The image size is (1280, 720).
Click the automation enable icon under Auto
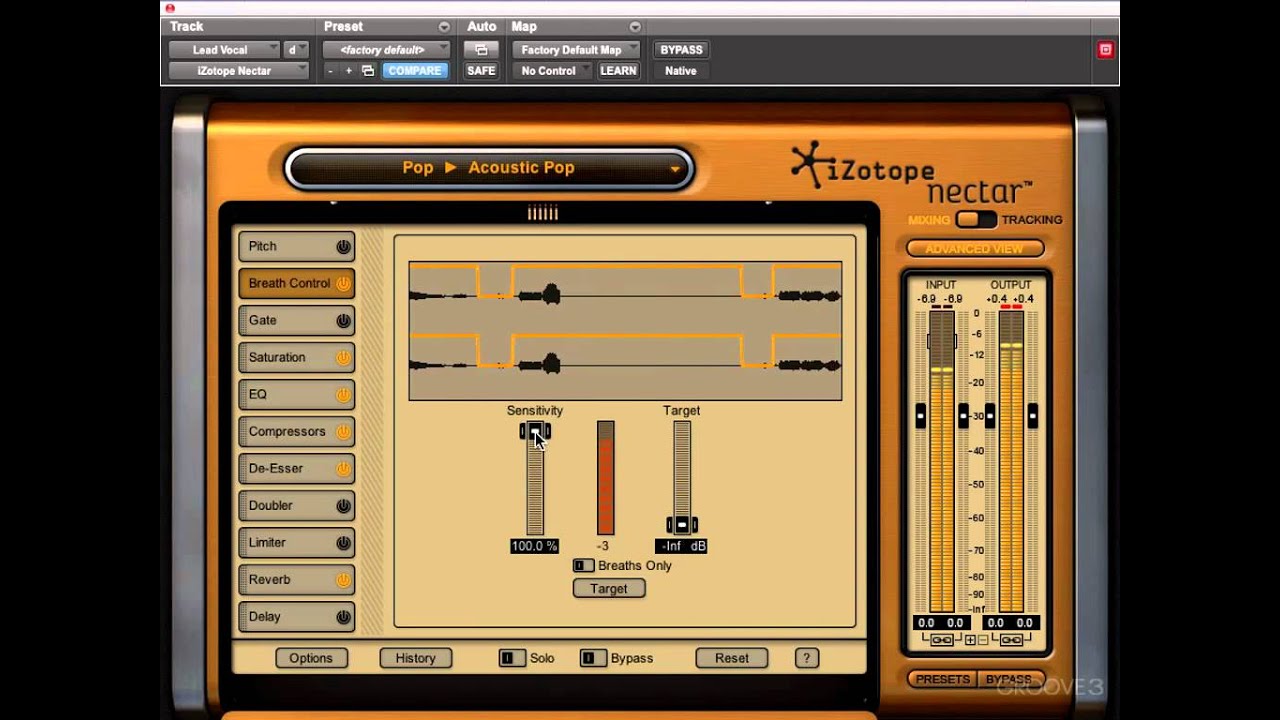[x=481, y=49]
